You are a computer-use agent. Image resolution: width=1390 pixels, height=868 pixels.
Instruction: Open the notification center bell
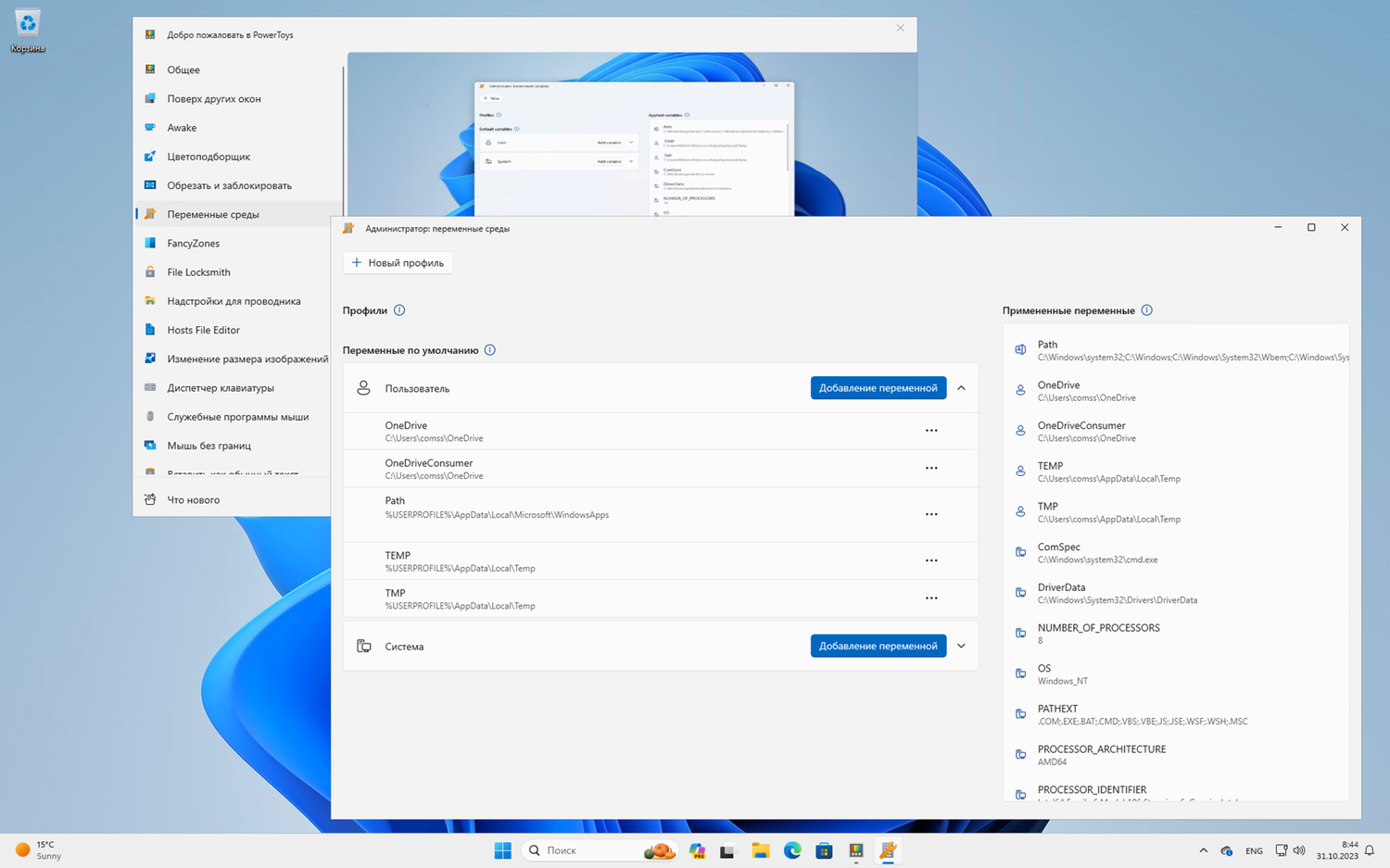(1370, 850)
